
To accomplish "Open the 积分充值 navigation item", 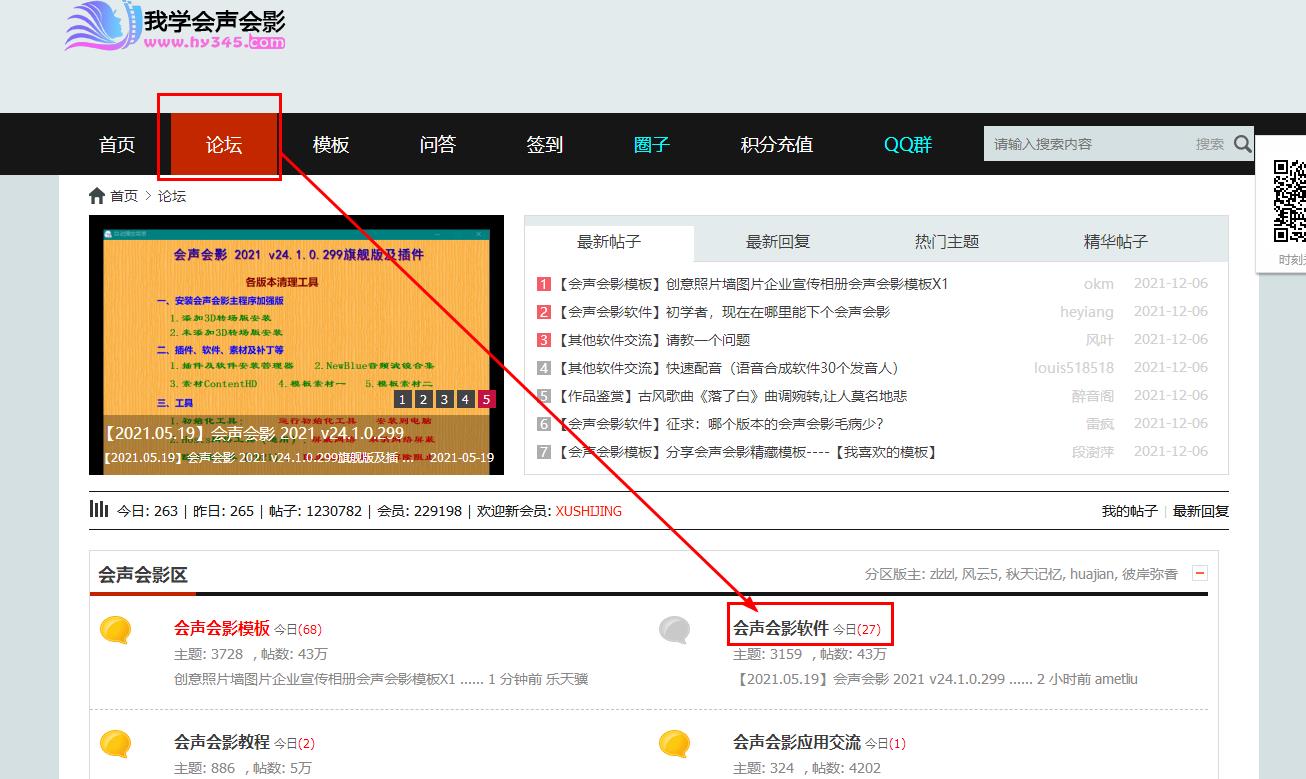I will (777, 144).
